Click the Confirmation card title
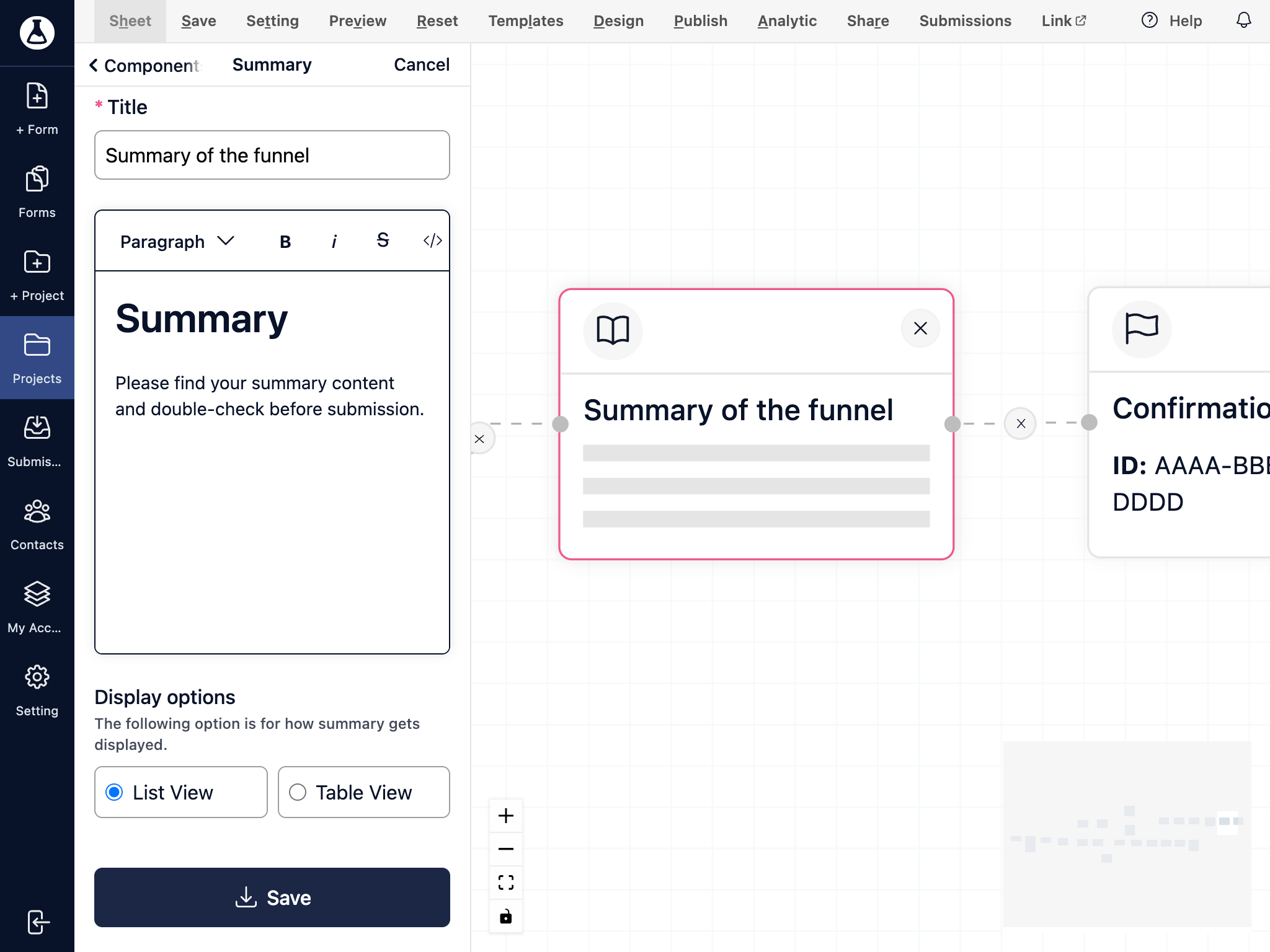 point(1191,408)
